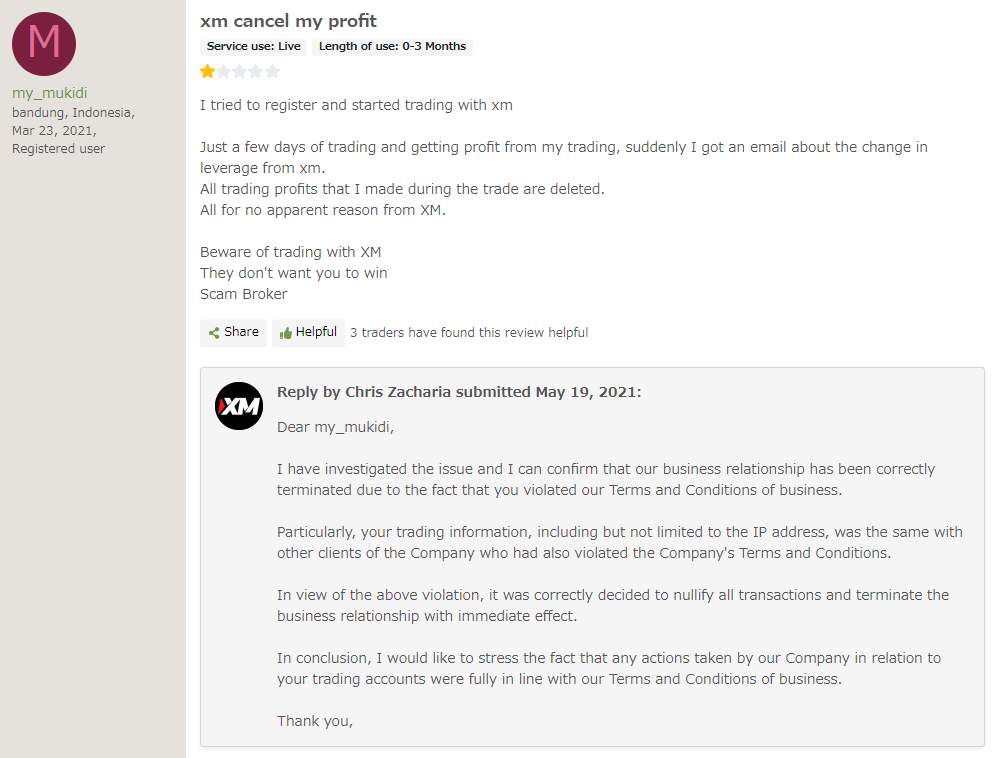Image resolution: width=998 pixels, height=758 pixels.
Task: Click the "Scam Broker" line in review
Action: pos(243,294)
